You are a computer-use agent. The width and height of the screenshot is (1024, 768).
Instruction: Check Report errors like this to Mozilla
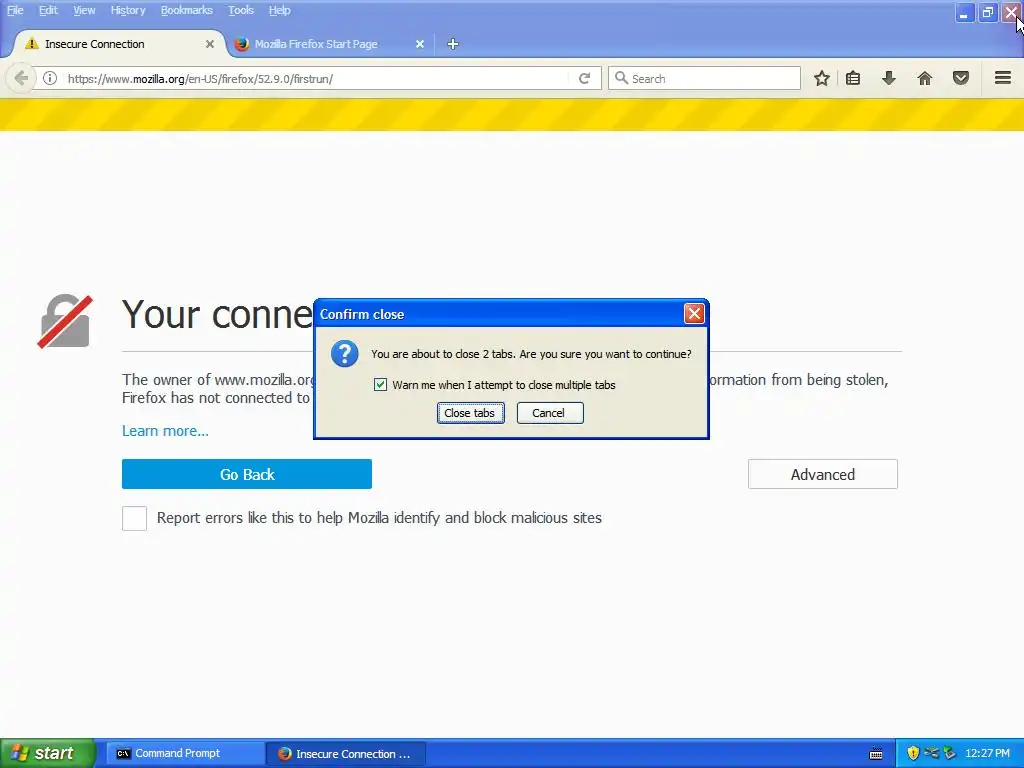(135, 519)
